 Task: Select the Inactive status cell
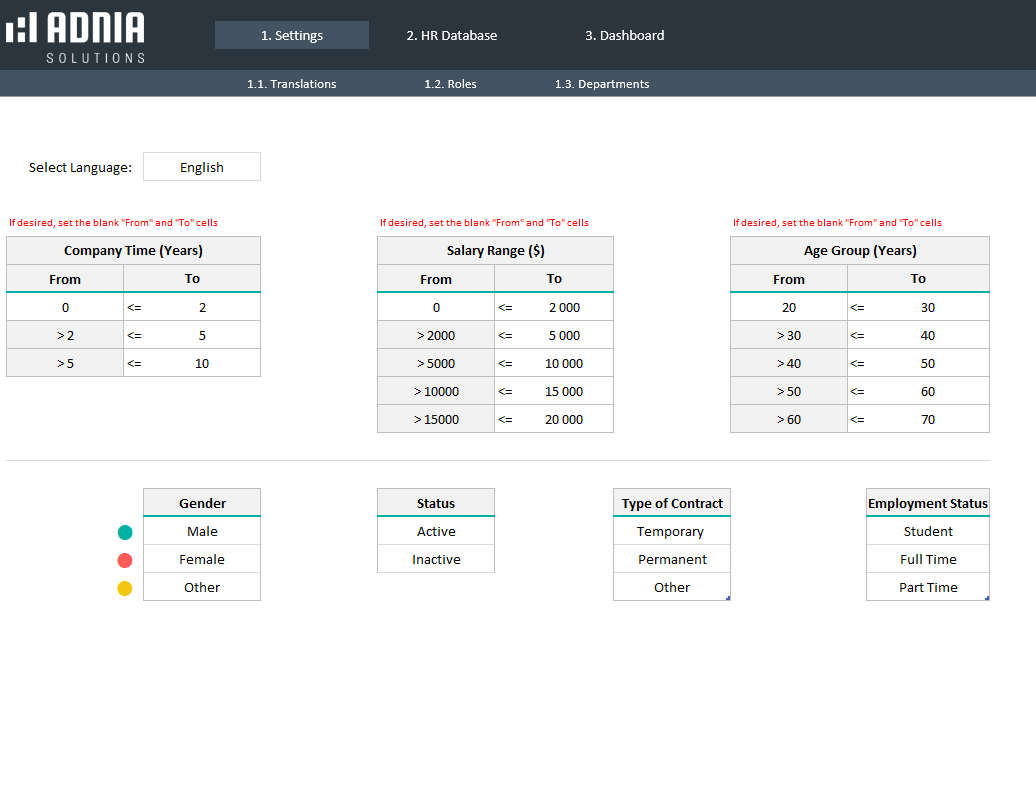pyautogui.click(x=436, y=559)
